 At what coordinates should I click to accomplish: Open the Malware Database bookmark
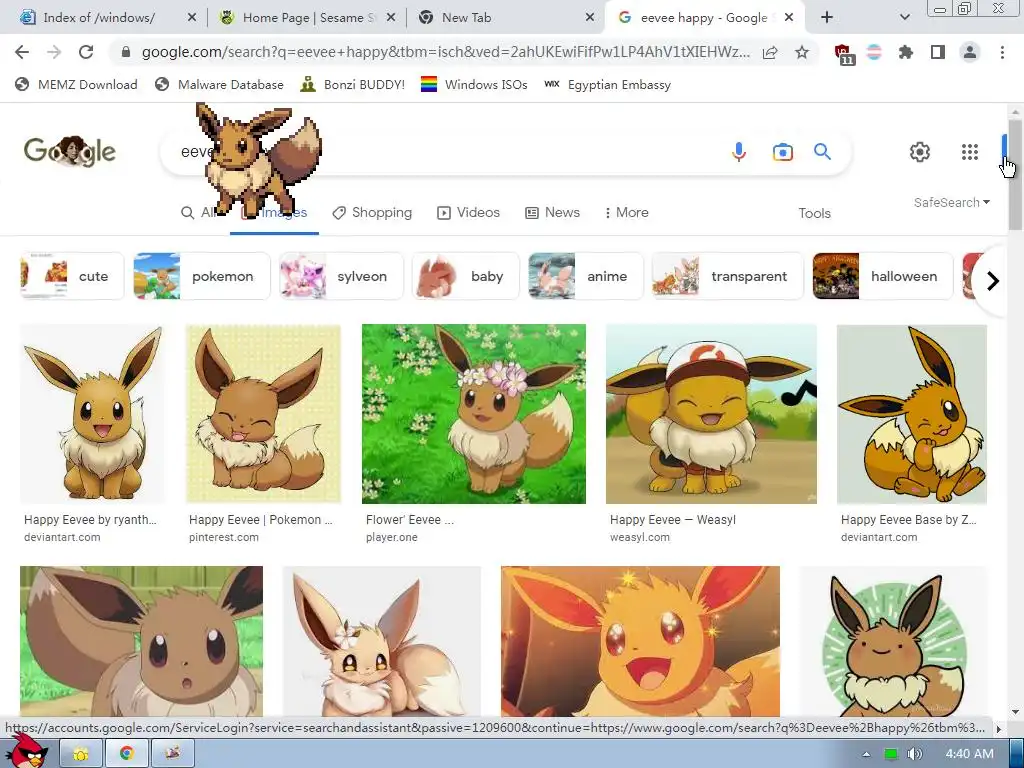click(219, 85)
